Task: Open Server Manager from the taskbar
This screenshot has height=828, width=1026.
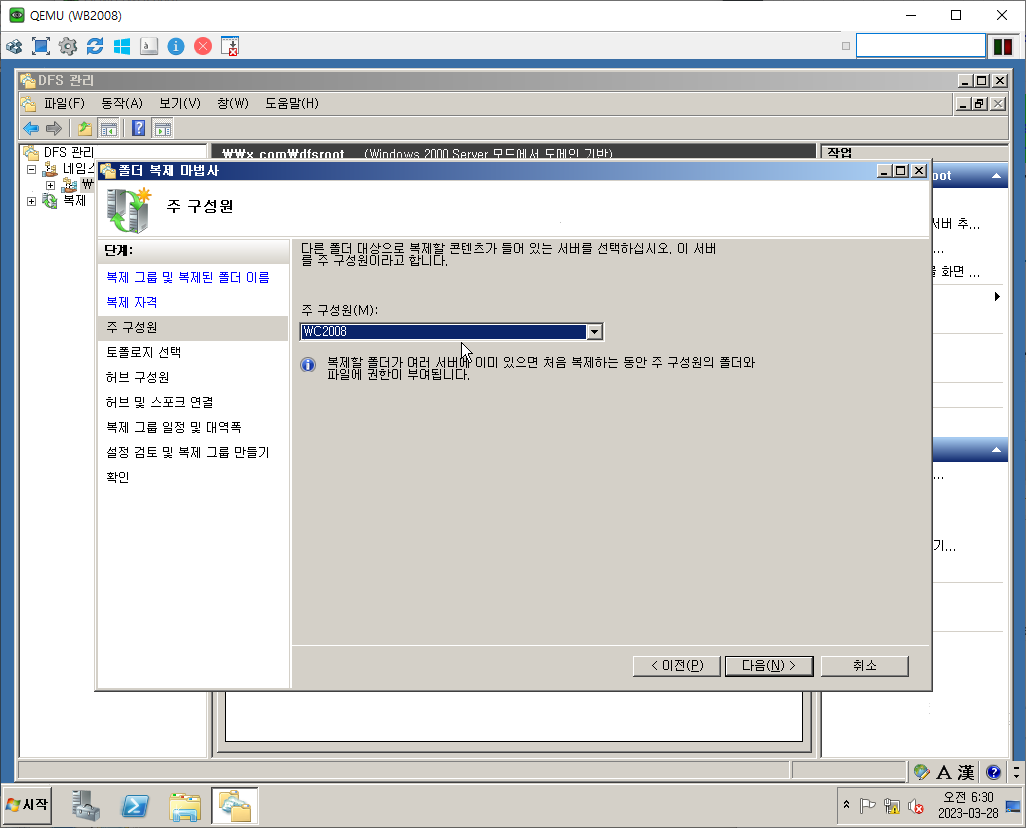Action: (x=86, y=805)
